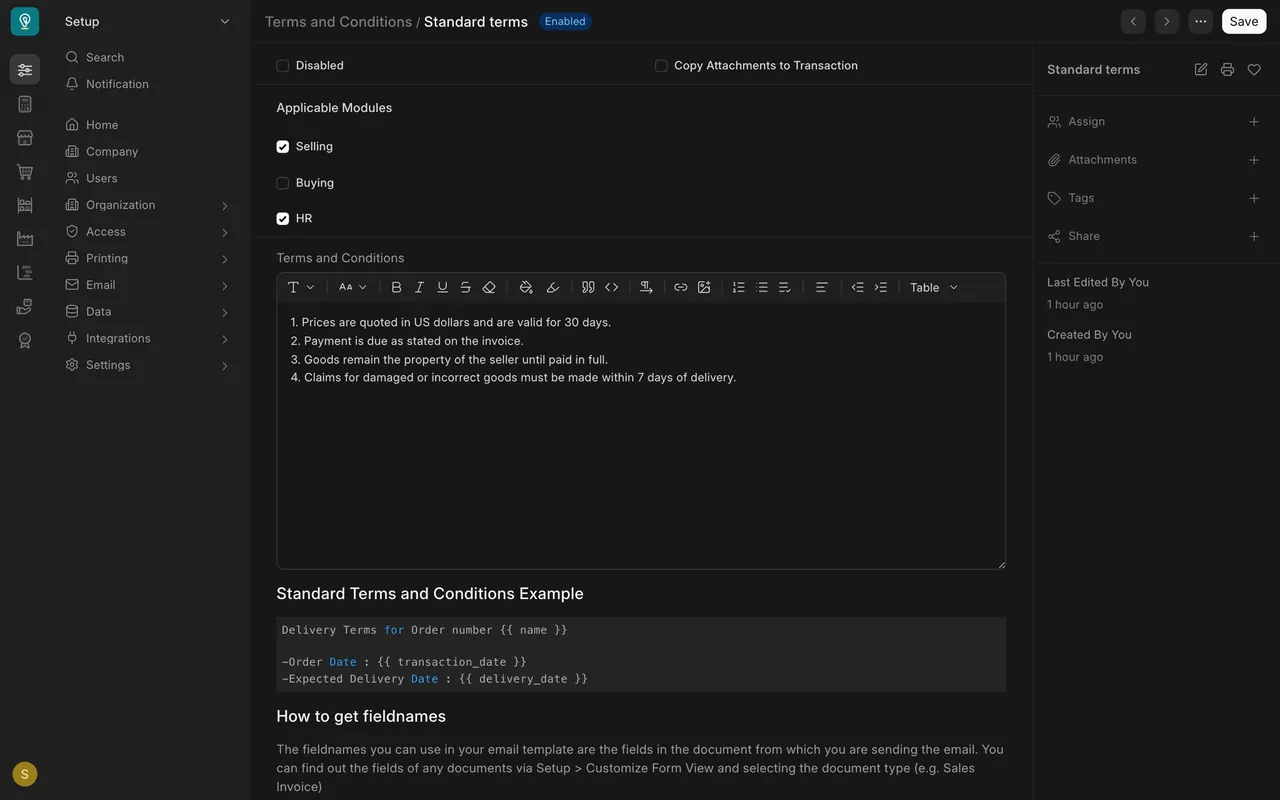Edit the Standard terms title with pencil icon

[x=1201, y=70]
